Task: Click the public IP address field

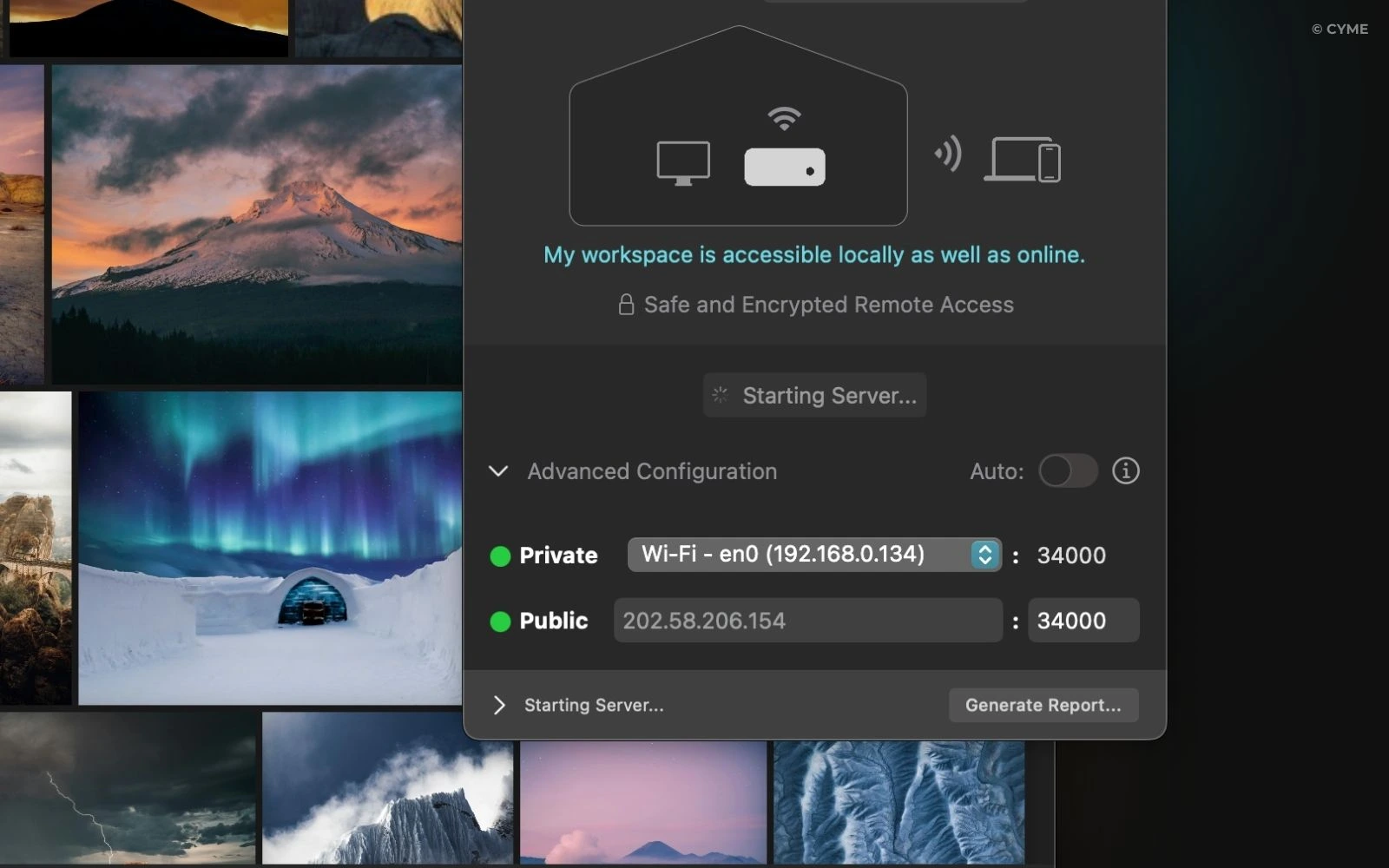Action: point(807,621)
